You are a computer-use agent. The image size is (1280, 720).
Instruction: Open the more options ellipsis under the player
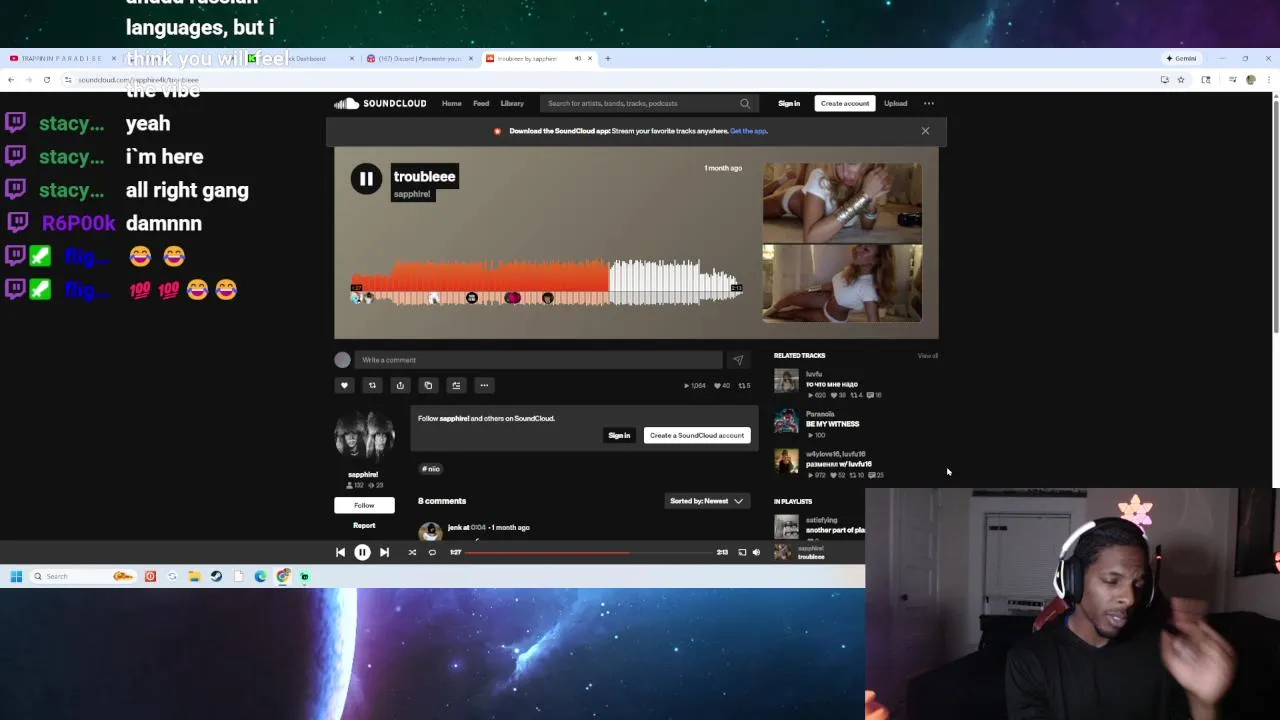(484, 386)
